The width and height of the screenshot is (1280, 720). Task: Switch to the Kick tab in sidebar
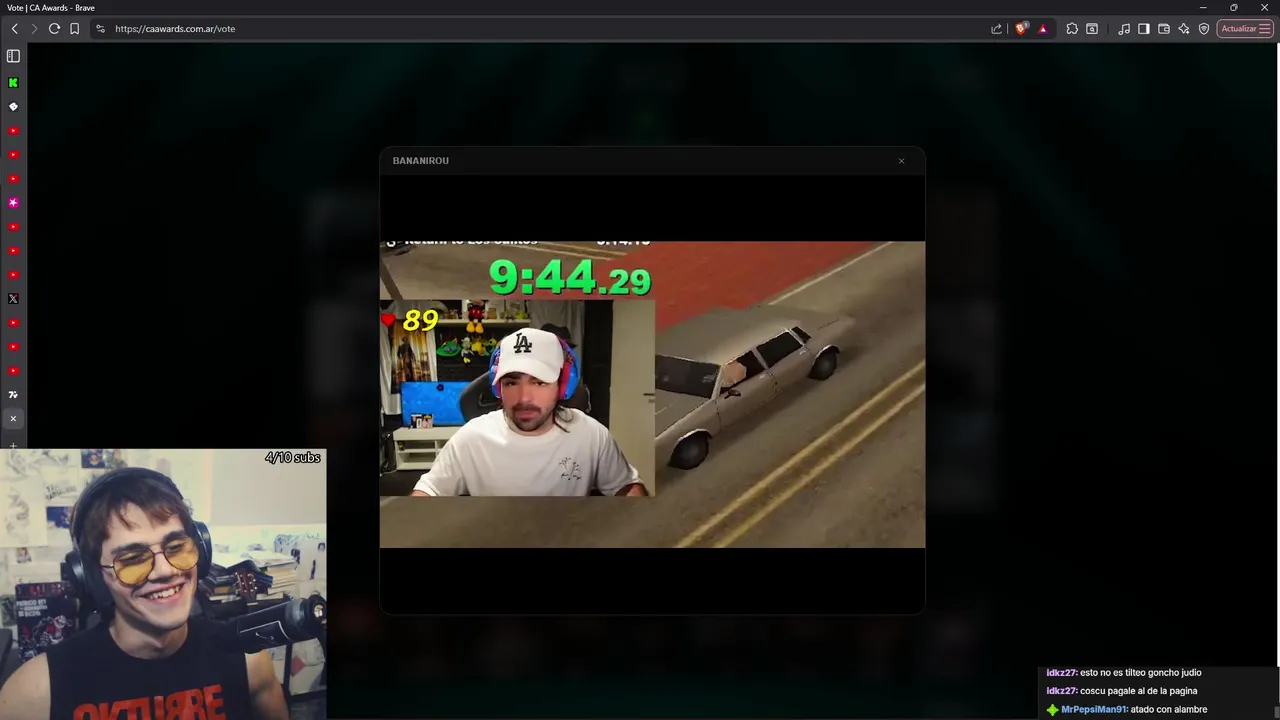coord(13,83)
